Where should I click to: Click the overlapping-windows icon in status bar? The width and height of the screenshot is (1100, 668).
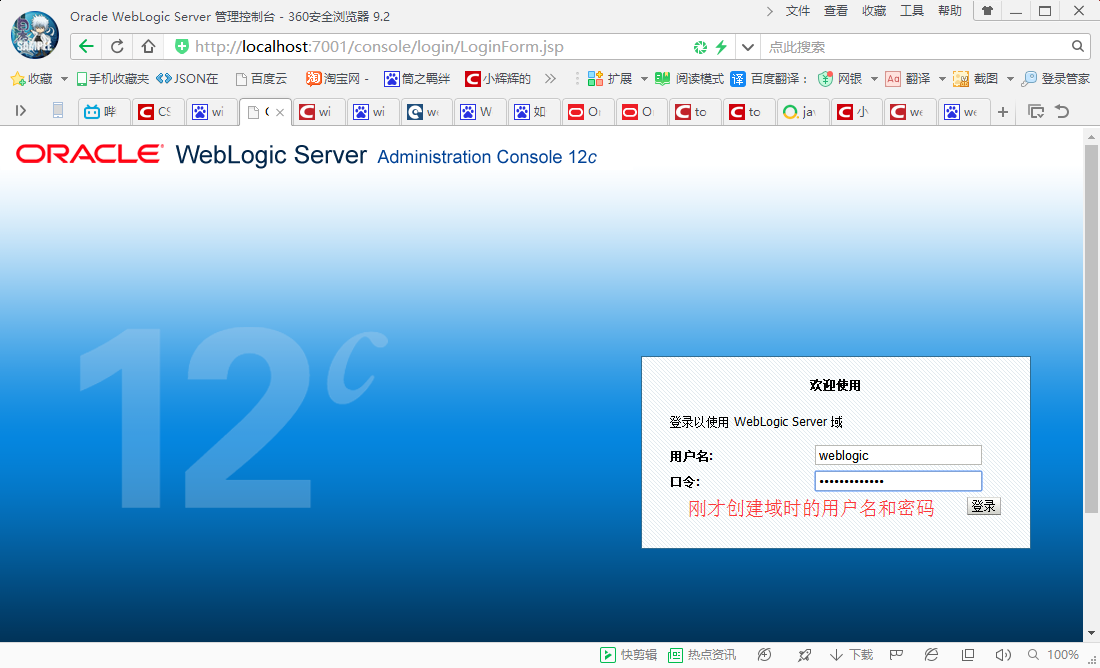coord(967,655)
